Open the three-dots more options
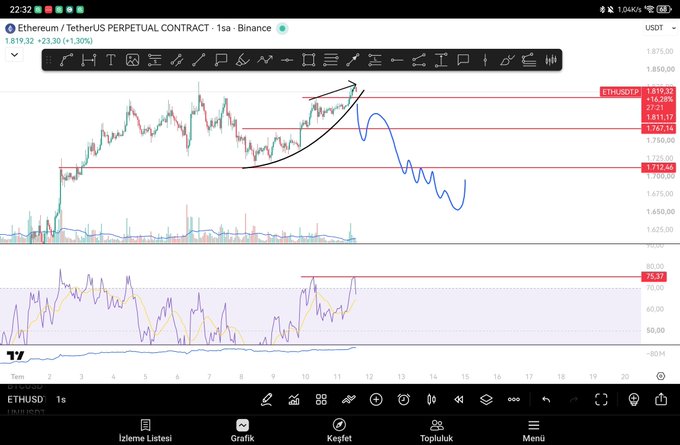 pos(513,399)
